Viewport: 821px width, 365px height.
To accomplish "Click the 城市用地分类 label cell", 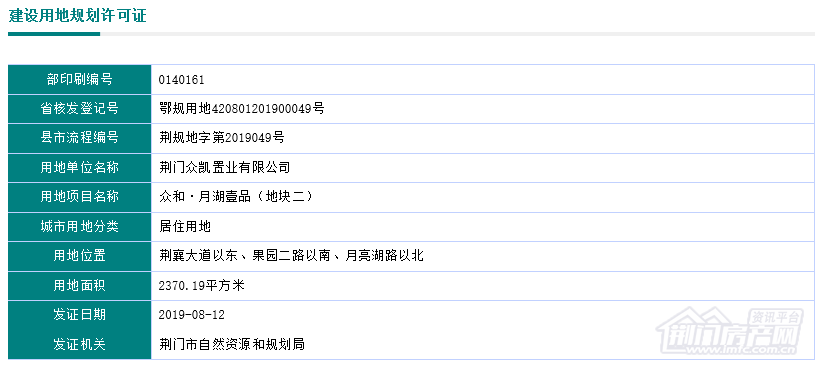I will [x=80, y=227].
